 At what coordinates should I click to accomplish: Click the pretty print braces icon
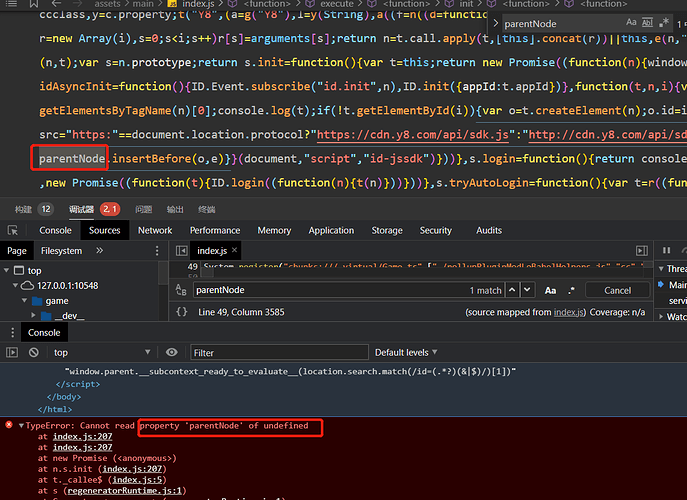(181, 312)
